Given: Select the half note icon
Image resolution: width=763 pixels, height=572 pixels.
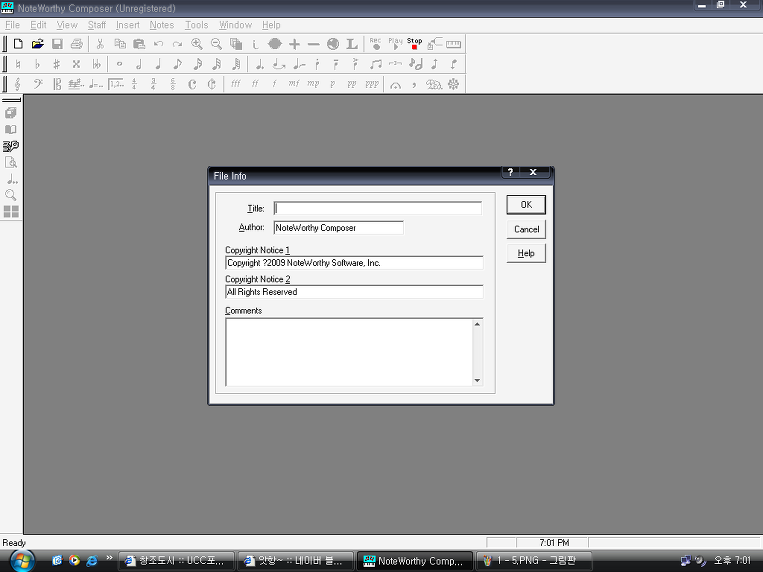Looking at the screenshot, I should click(x=139, y=64).
